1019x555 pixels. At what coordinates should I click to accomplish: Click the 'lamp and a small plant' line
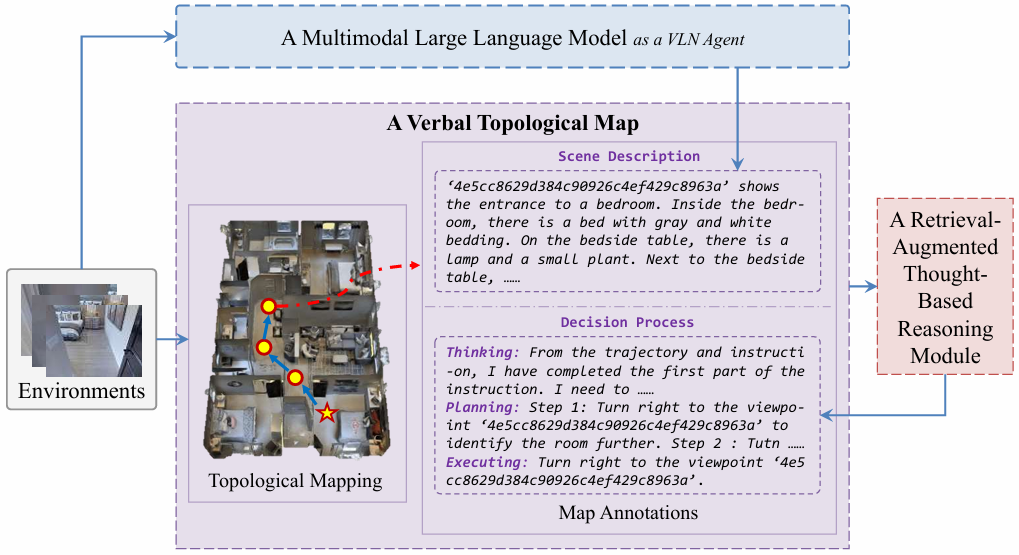coord(625,259)
